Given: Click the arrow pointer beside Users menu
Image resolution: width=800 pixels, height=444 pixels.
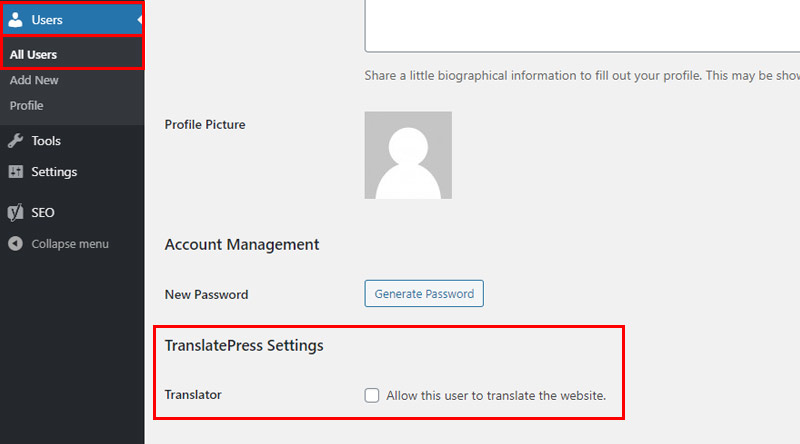Looking at the screenshot, I should 139,20.
